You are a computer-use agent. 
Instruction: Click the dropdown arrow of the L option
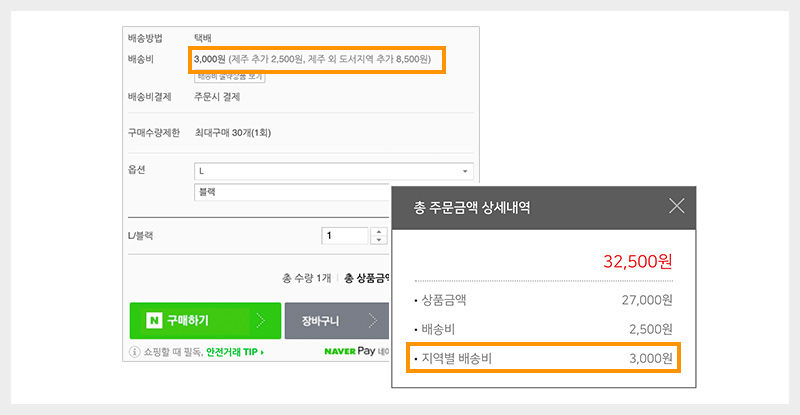465,171
